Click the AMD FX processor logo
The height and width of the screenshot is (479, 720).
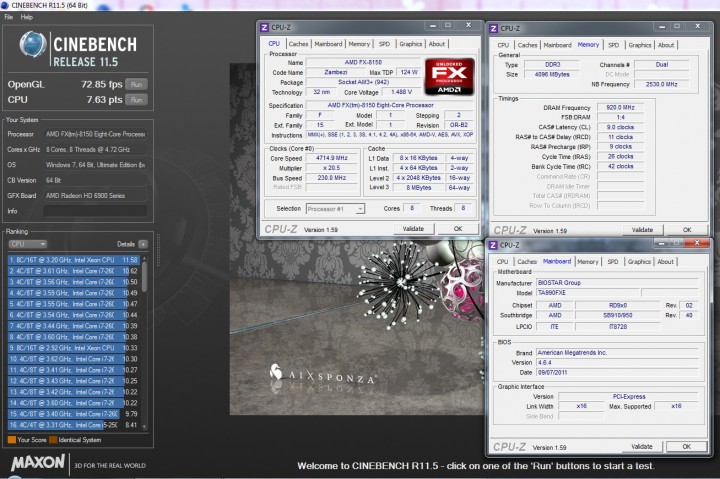click(449, 77)
